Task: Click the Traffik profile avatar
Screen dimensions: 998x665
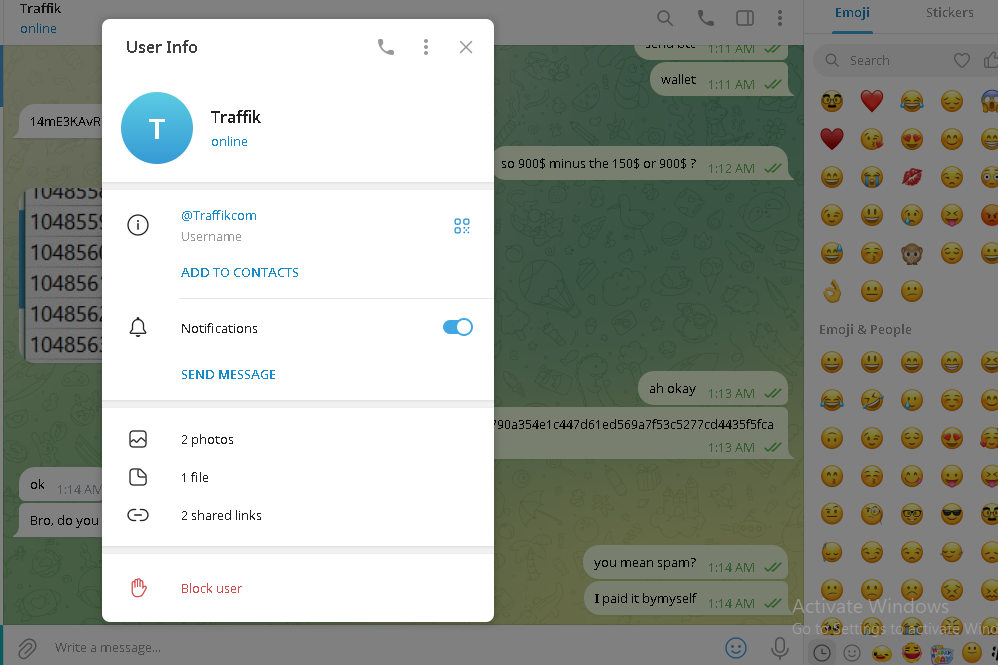Action: click(157, 128)
